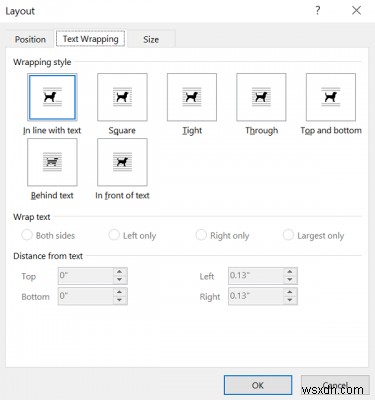The width and height of the screenshot is (375, 400).
Task: Pick the Tight wrapping style icon
Action: pyautogui.click(x=192, y=97)
